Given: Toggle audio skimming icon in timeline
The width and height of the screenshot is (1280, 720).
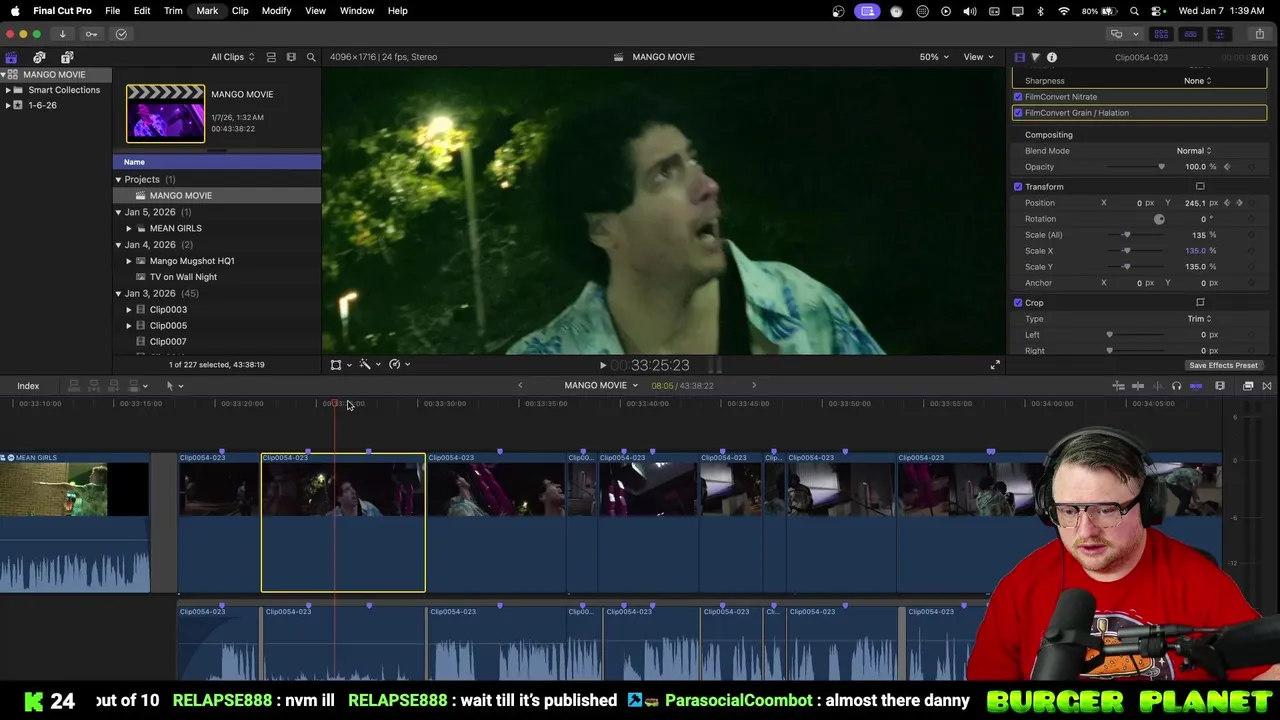Looking at the screenshot, I should (x=1157, y=386).
